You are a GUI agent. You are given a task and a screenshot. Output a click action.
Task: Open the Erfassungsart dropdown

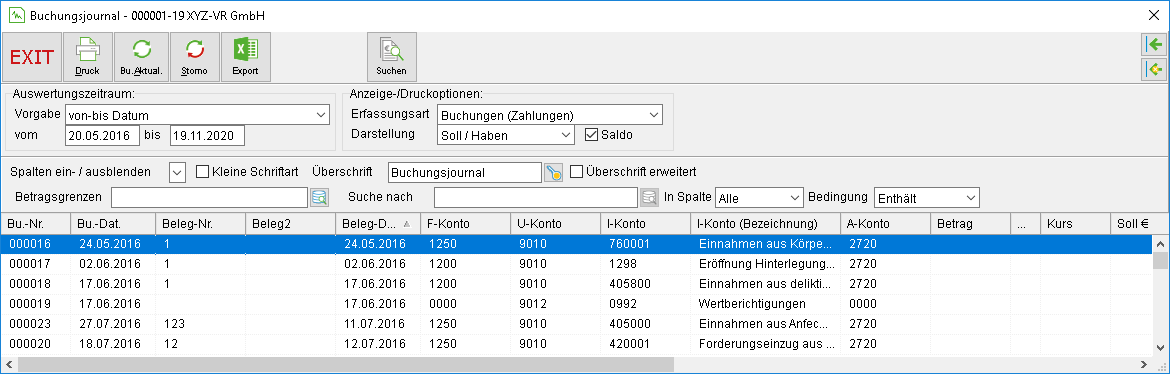point(654,115)
